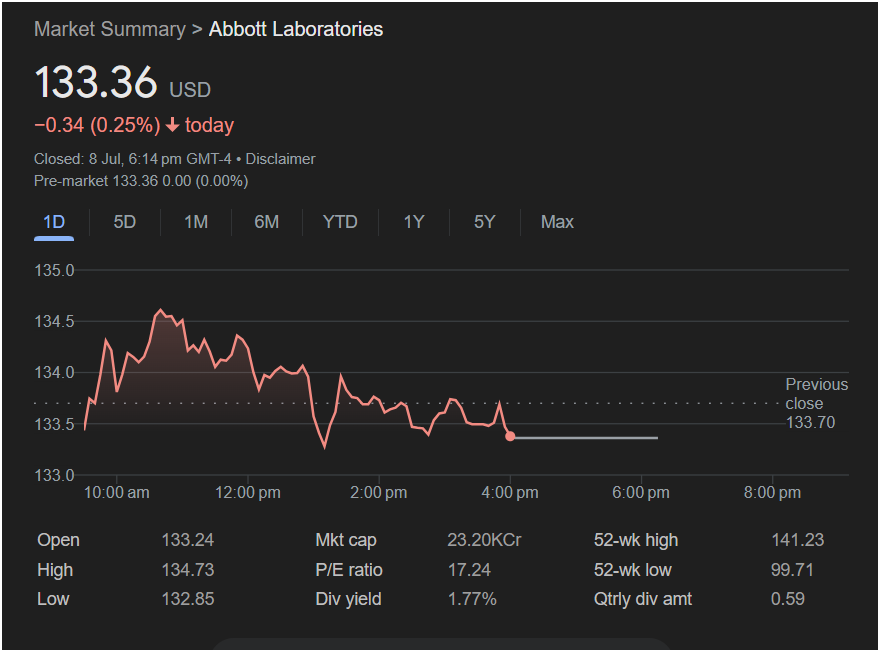Switch to the 1M time range tab
This screenshot has width=880, height=652.
point(196,222)
